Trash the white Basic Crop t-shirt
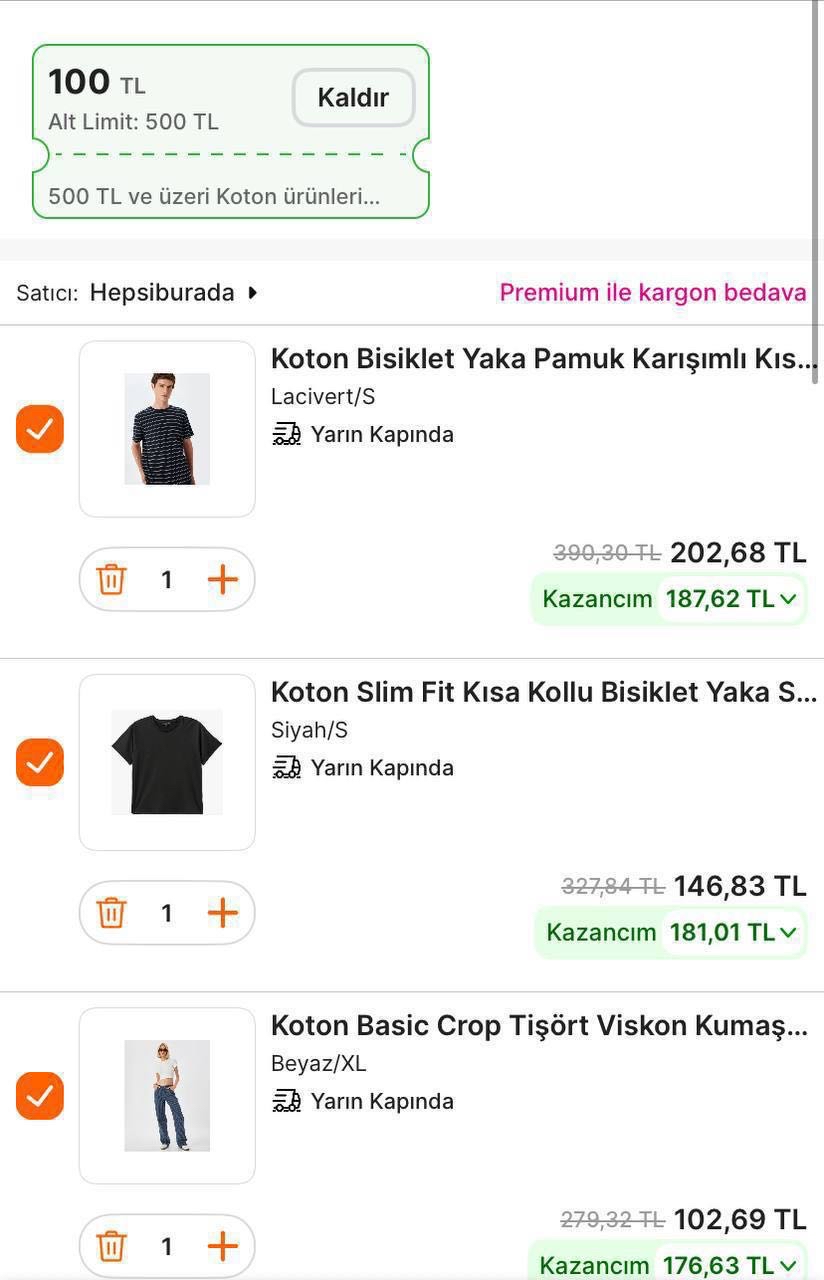The width and height of the screenshot is (824, 1280). coord(111,1246)
